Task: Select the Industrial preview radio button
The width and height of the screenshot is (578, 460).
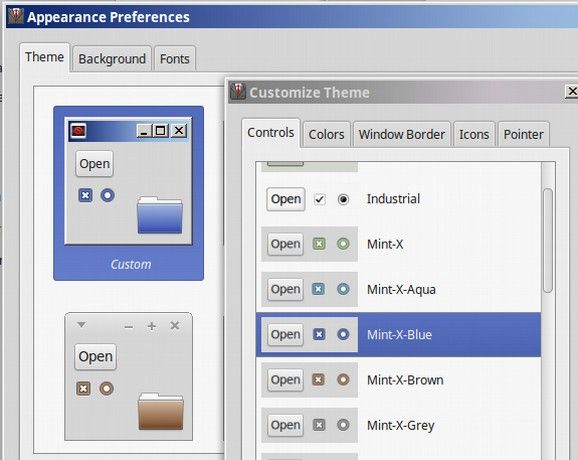Action: (343, 199)
